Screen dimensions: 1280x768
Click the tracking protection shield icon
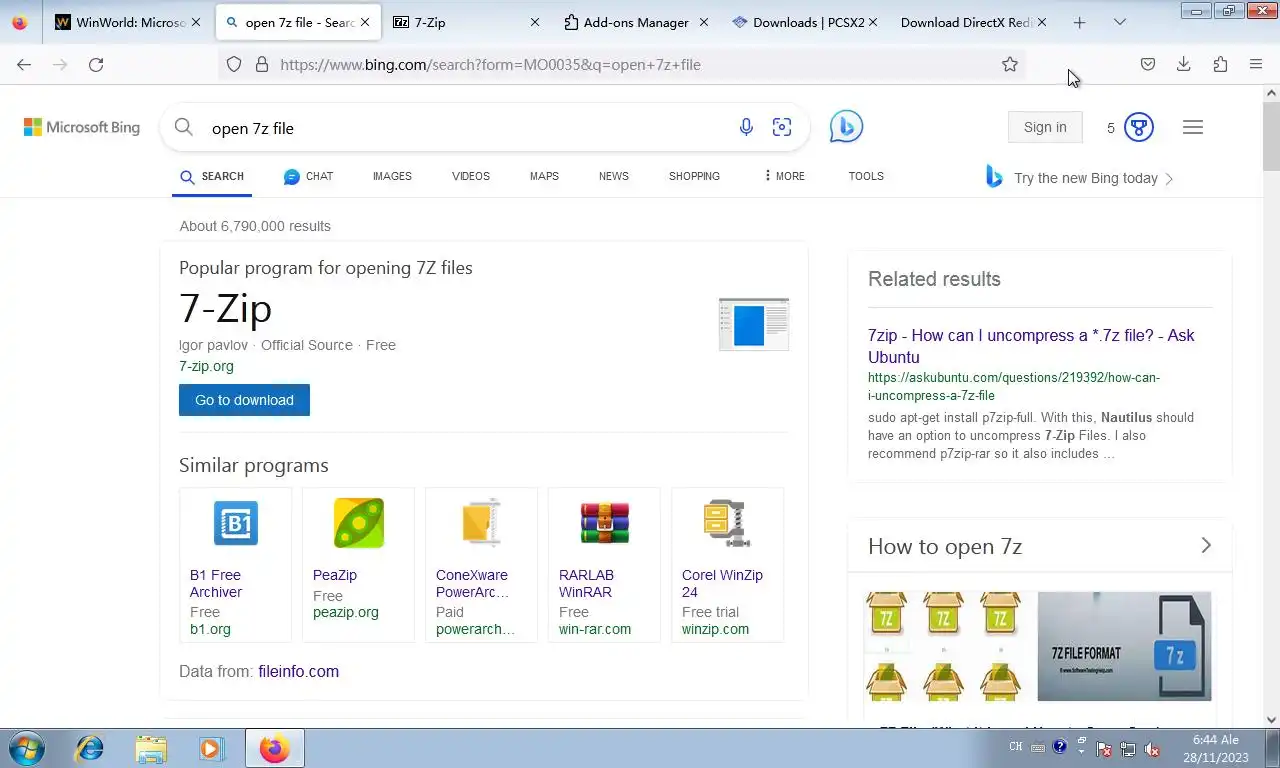[x=234, y=64]
